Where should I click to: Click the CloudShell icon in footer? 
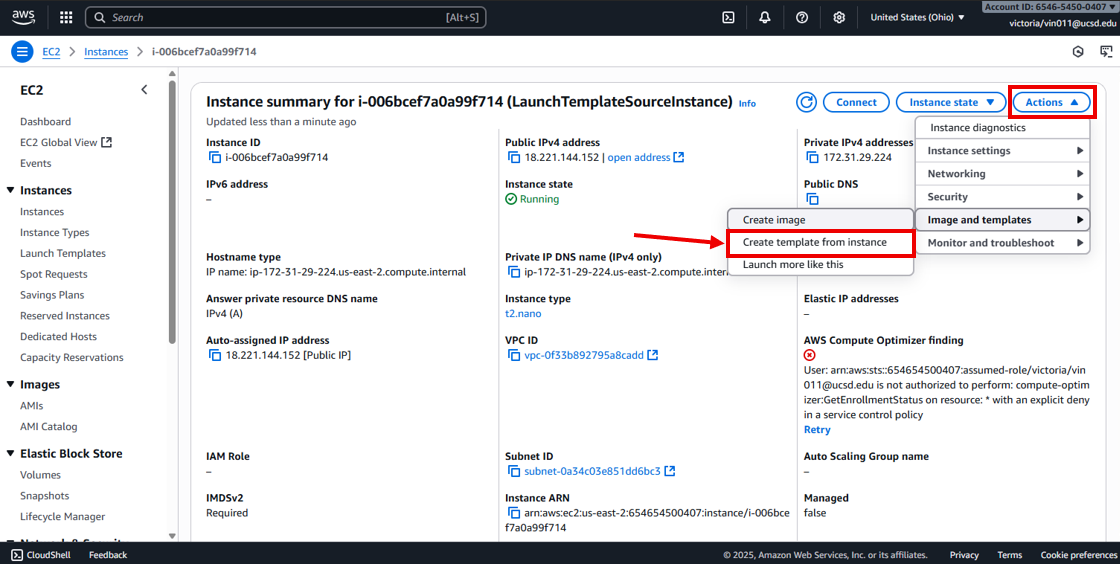pyautogui.click(x=17, y=555)
